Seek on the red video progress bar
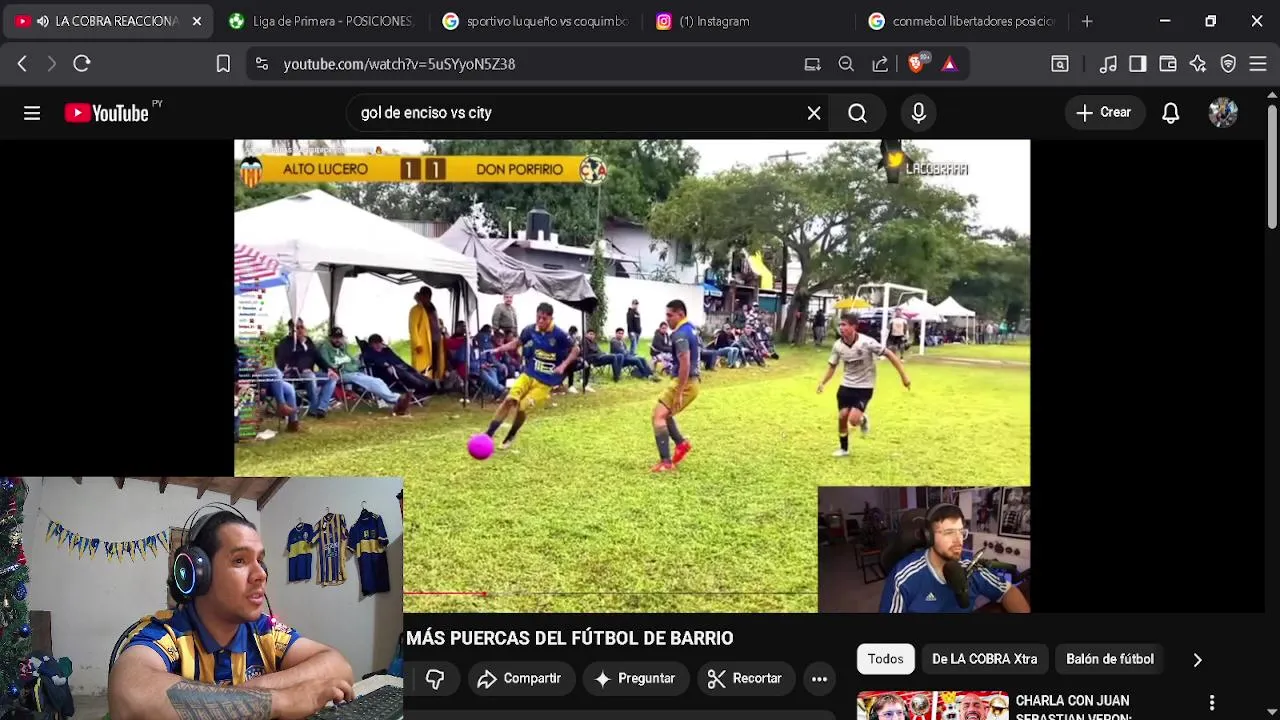 [x=445, y=593]
